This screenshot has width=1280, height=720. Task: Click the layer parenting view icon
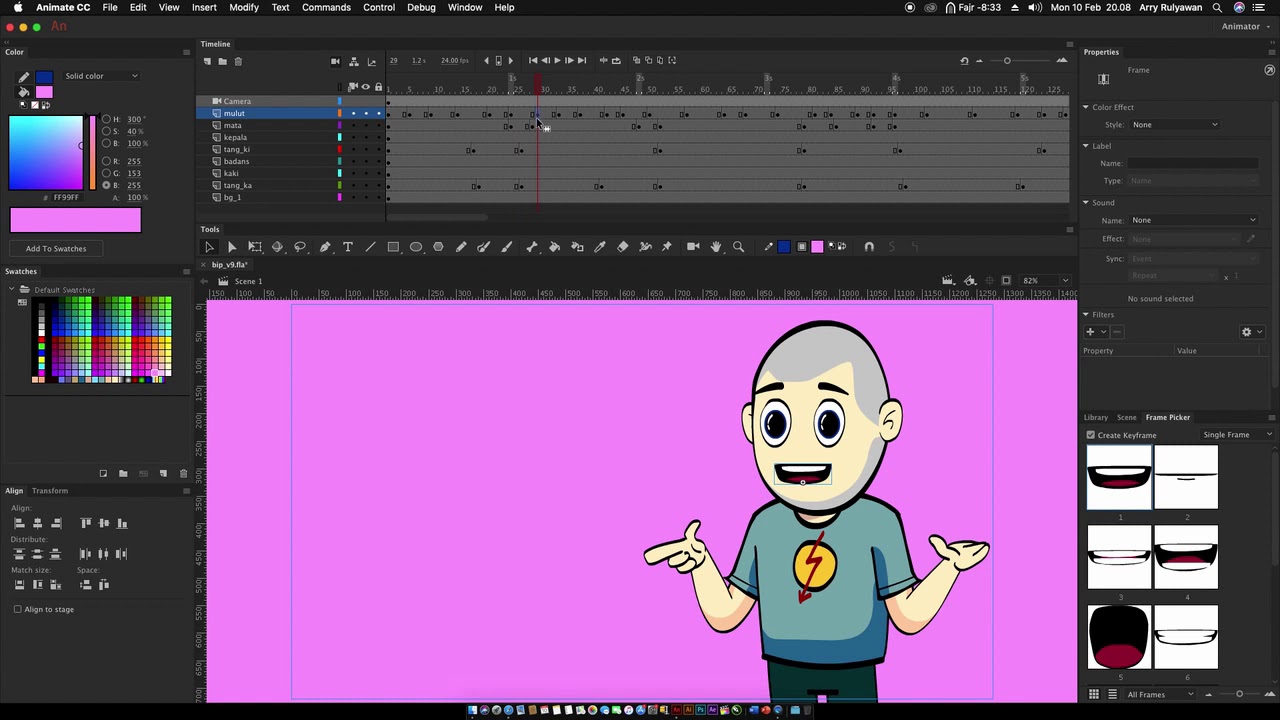(x=354, y=61)
